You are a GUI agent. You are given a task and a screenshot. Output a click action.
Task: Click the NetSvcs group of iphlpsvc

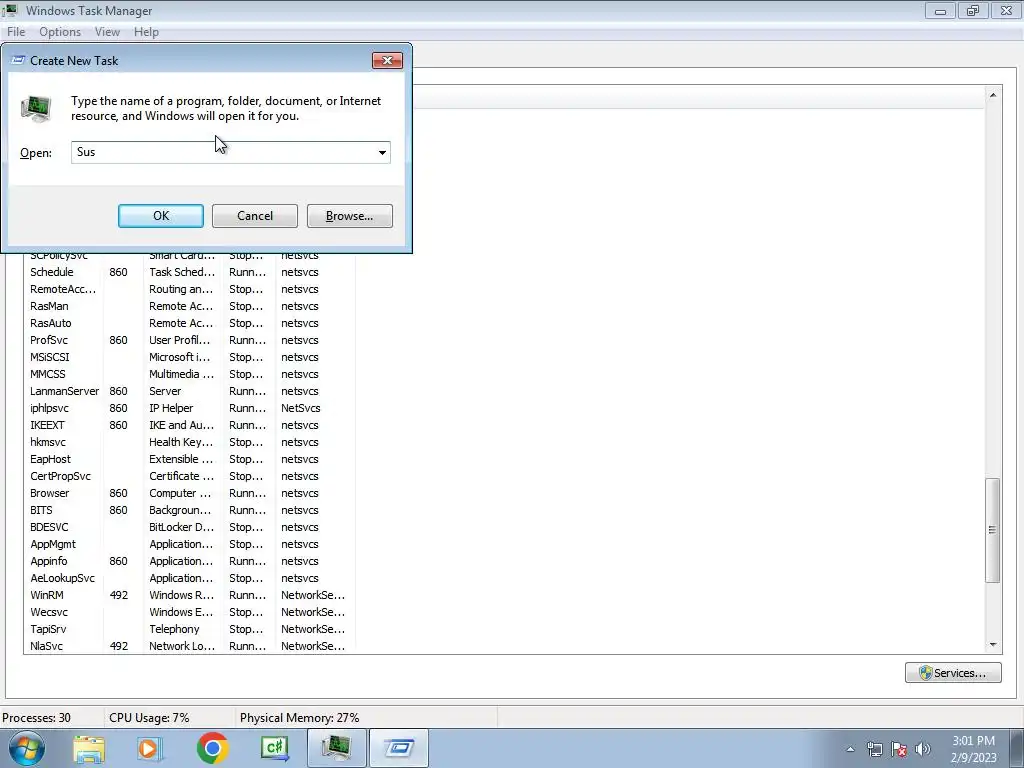coord(300,408)
